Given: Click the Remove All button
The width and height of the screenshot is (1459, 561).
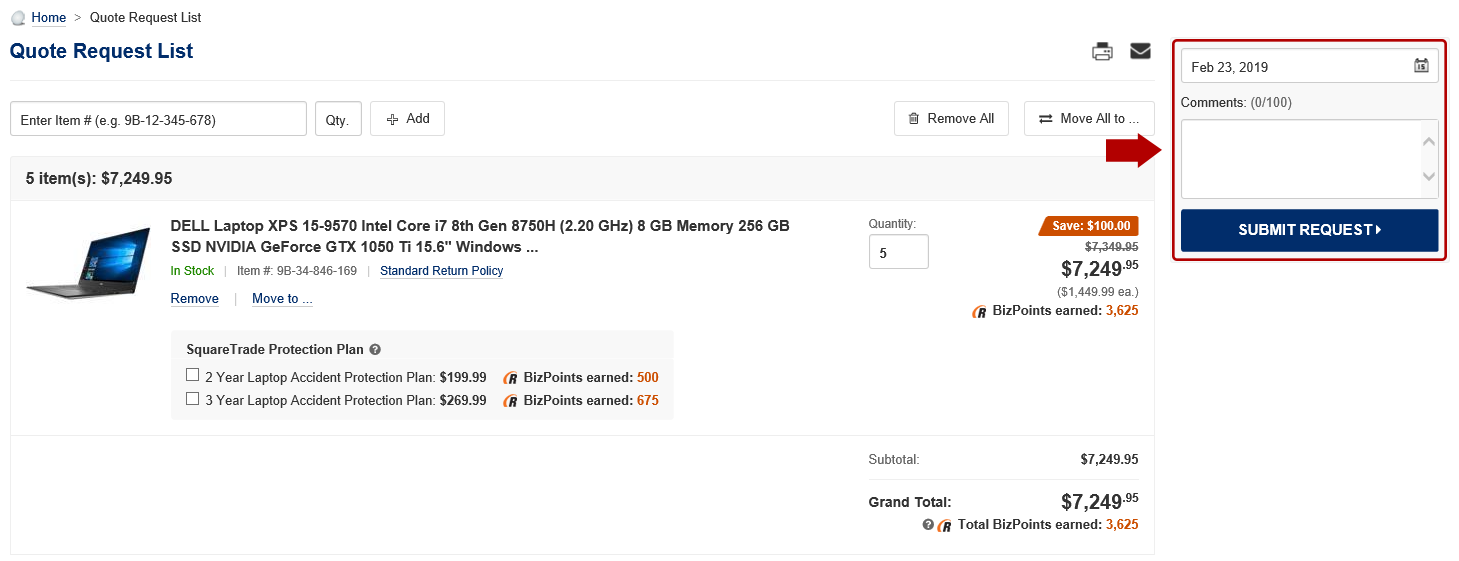Looking at the screenshot, I should tap(951, 118).
